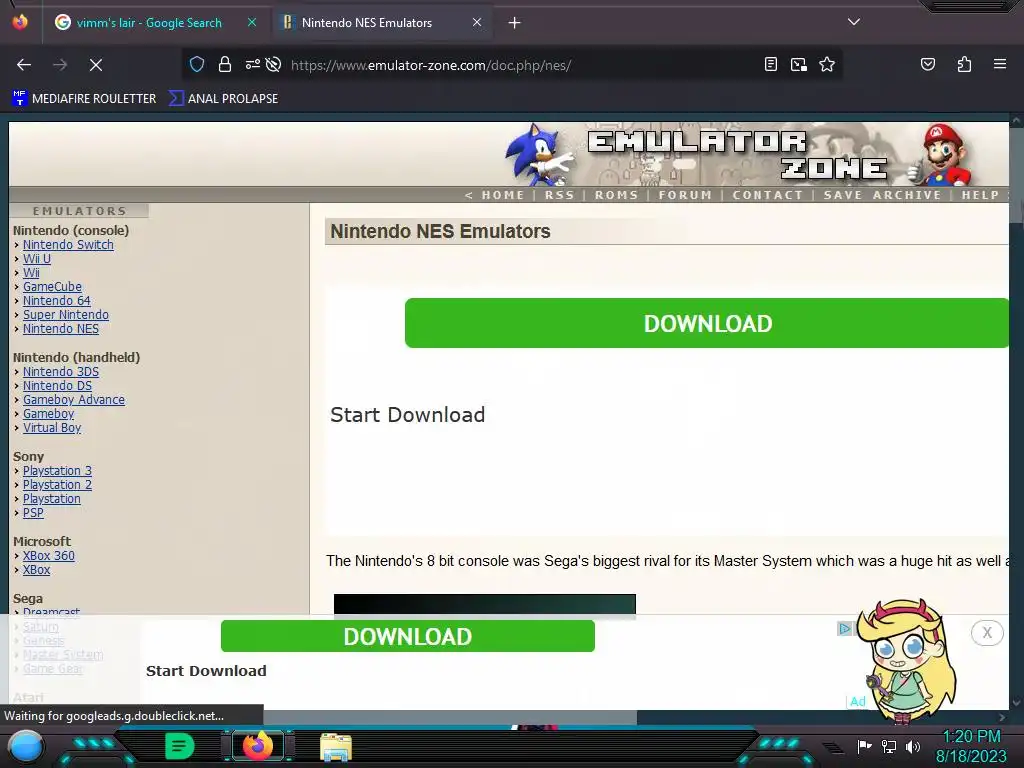This screenshot has height=768, width=1024.
Task: Close the Nintendo NES Emulators tab
Action: [x=477, y=22]
